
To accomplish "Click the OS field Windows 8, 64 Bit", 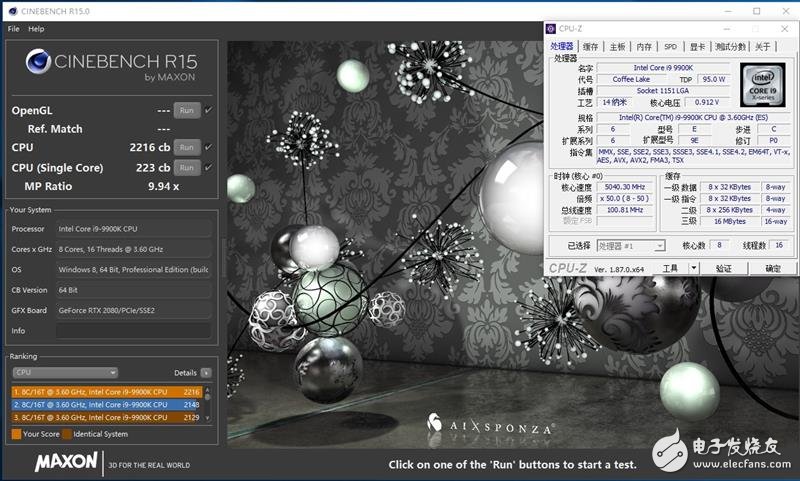I will point(134,270).
